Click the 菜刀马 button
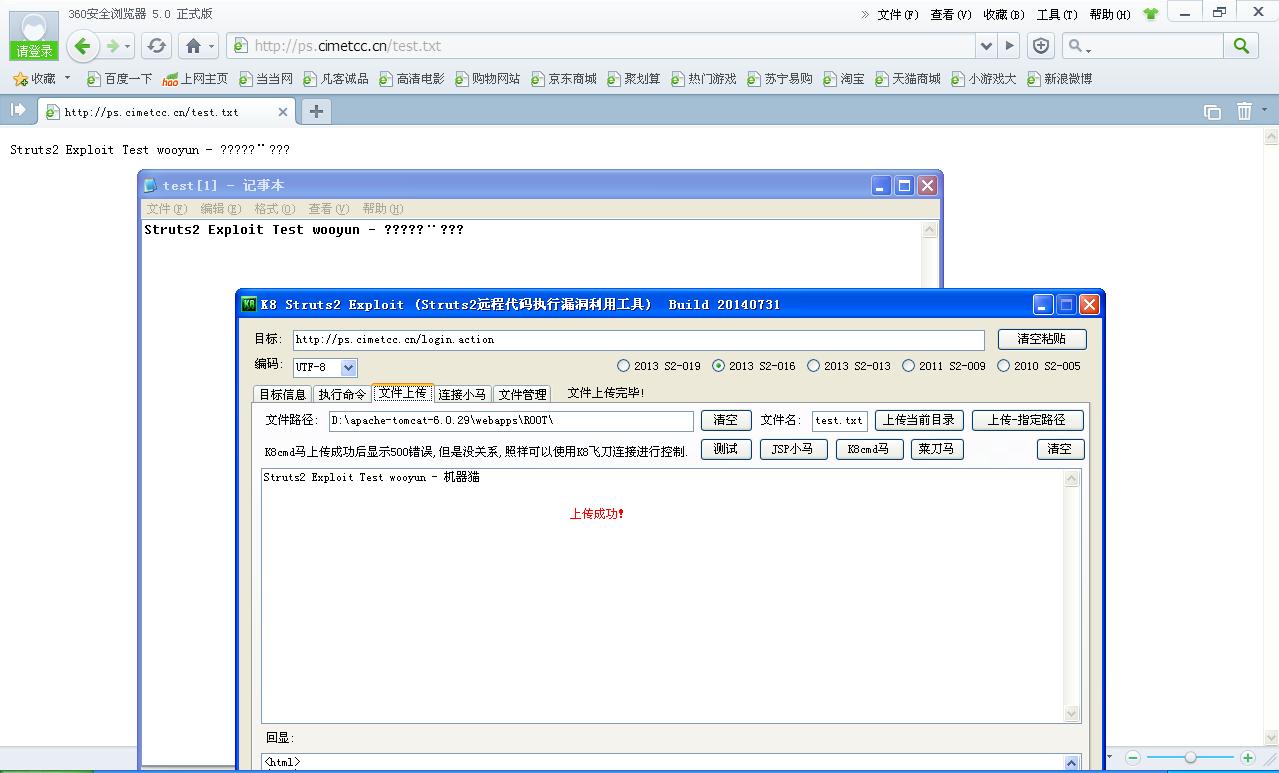This screenshot has width=1279, height=773. click(x=937, y=449)
